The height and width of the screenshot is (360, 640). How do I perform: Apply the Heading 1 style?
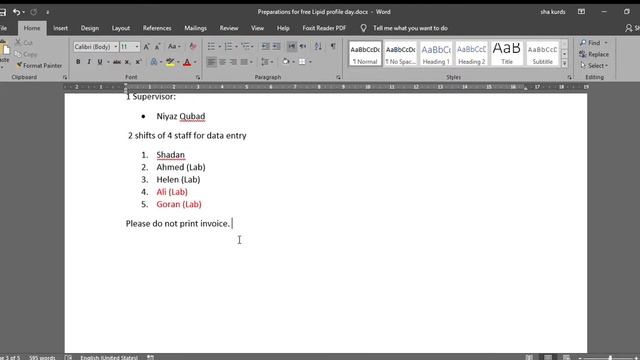point(436,53)
